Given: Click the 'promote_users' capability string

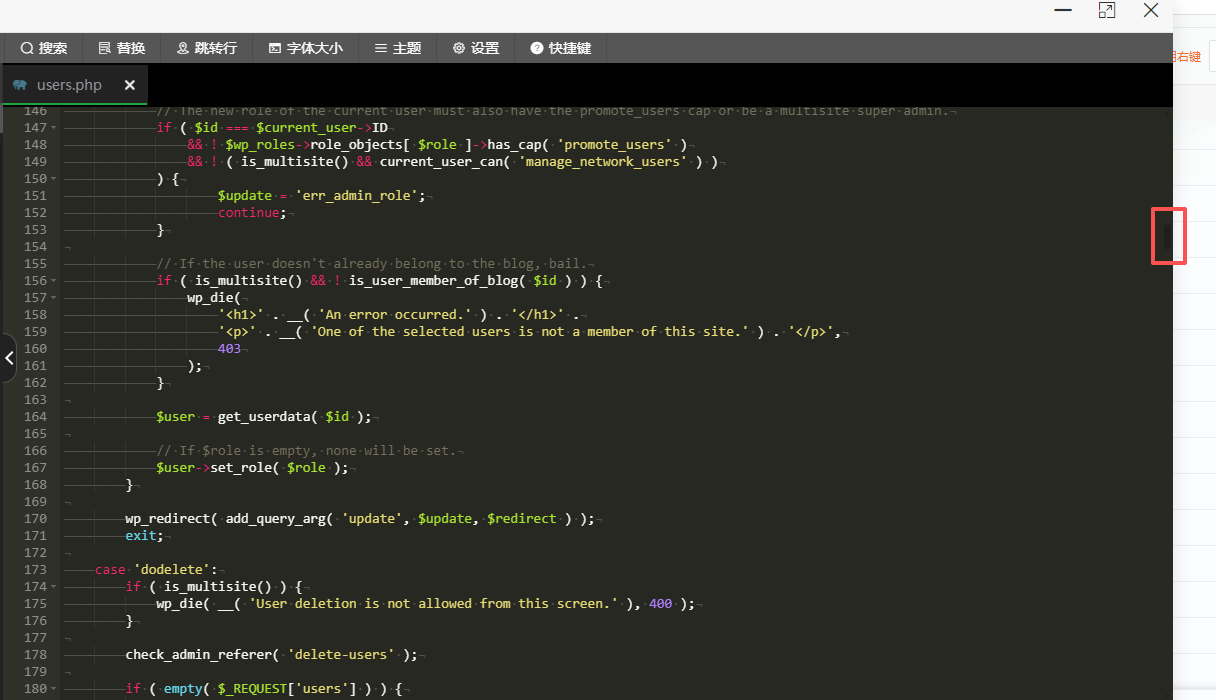Looking at the screenshot, I should click(615, 145).
